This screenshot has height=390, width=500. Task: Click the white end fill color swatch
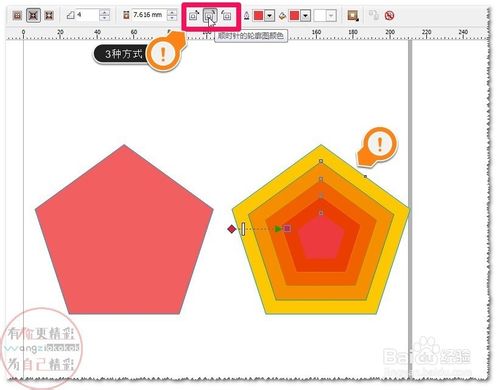[320, 15]
